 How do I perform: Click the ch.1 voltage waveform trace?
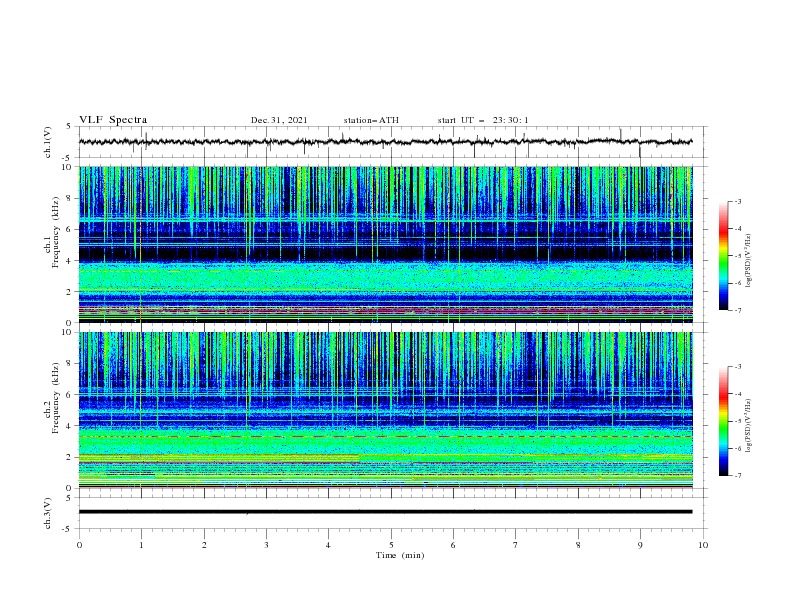click(385, 142)
